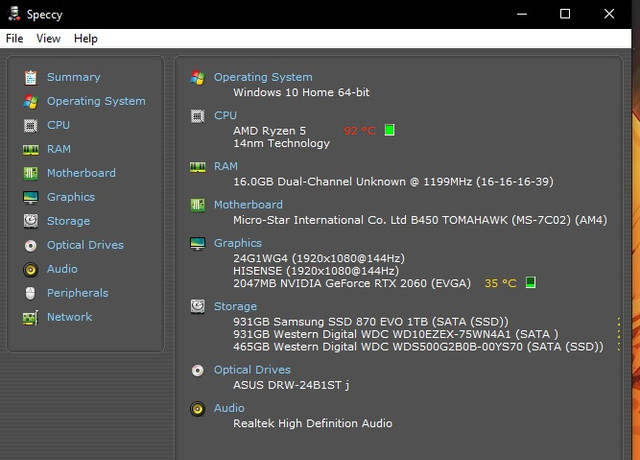Click the CPU chip icon in the sidebar
640x460 pixels.
coord(31,126)
